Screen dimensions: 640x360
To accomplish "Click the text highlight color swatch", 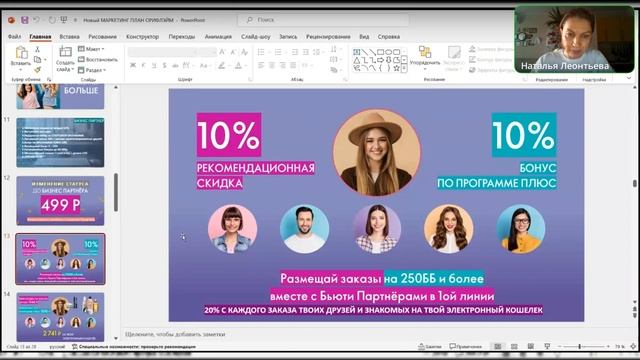I will point(222,65).
